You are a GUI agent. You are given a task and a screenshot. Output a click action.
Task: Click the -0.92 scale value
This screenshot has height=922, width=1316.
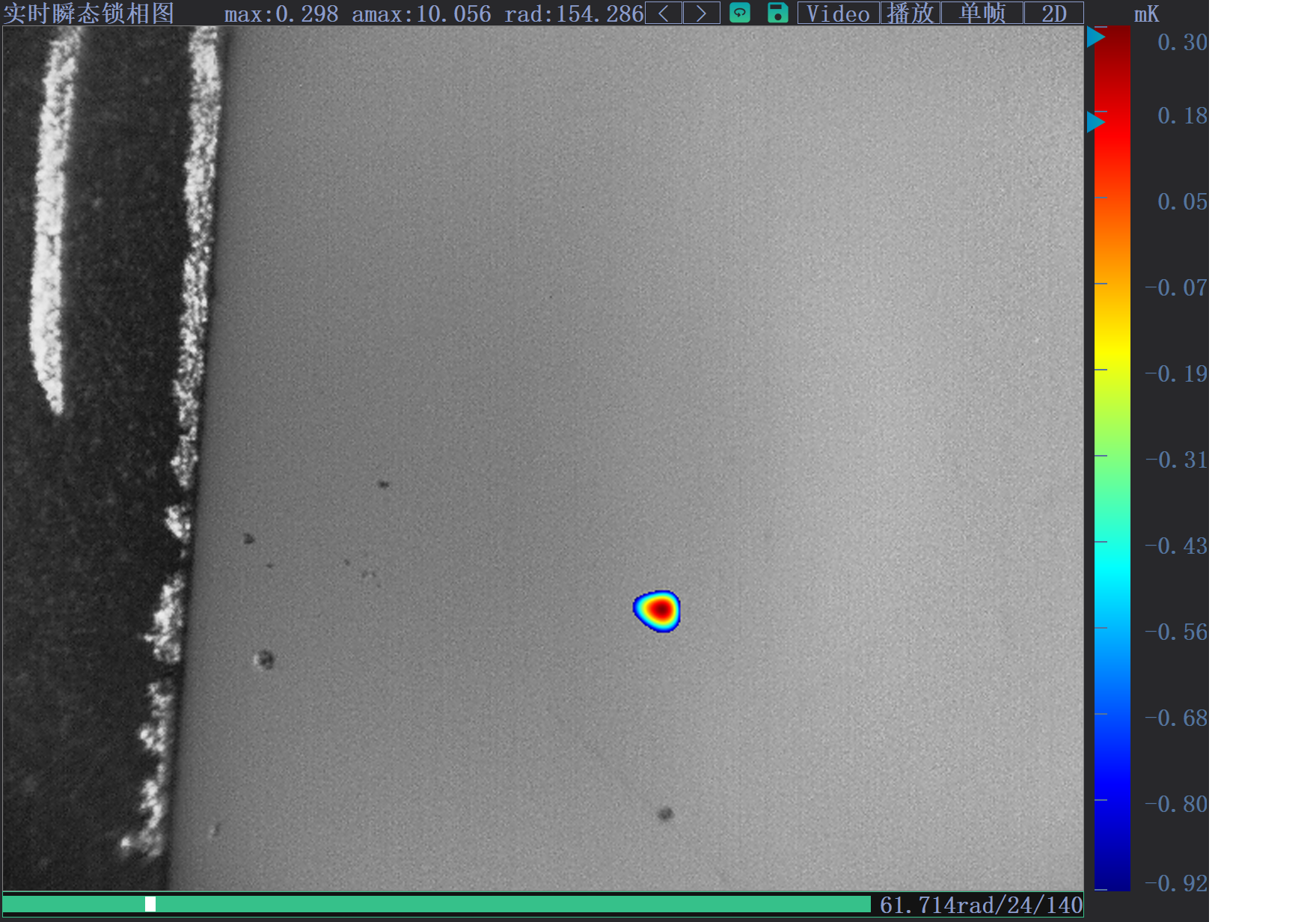click(x=1177, y=884)
